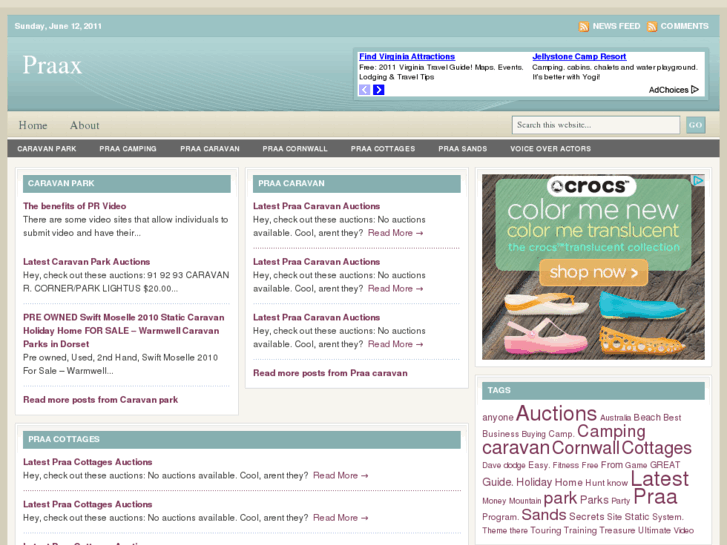Select PRAA SANDS category
The width and height of the screenshot is (727, 545).
tap(463, 149)
